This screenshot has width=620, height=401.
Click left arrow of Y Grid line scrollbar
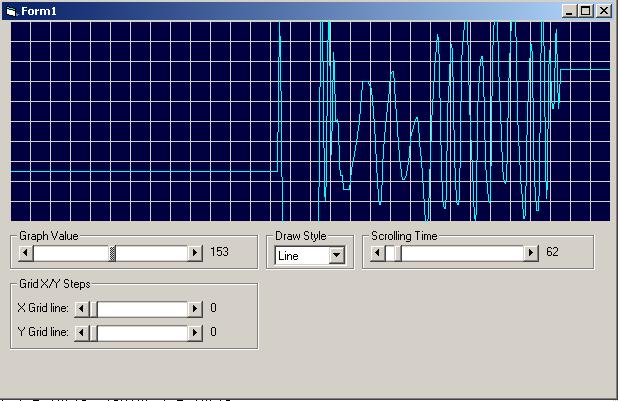pyautogui.click(x=82, y=333)
